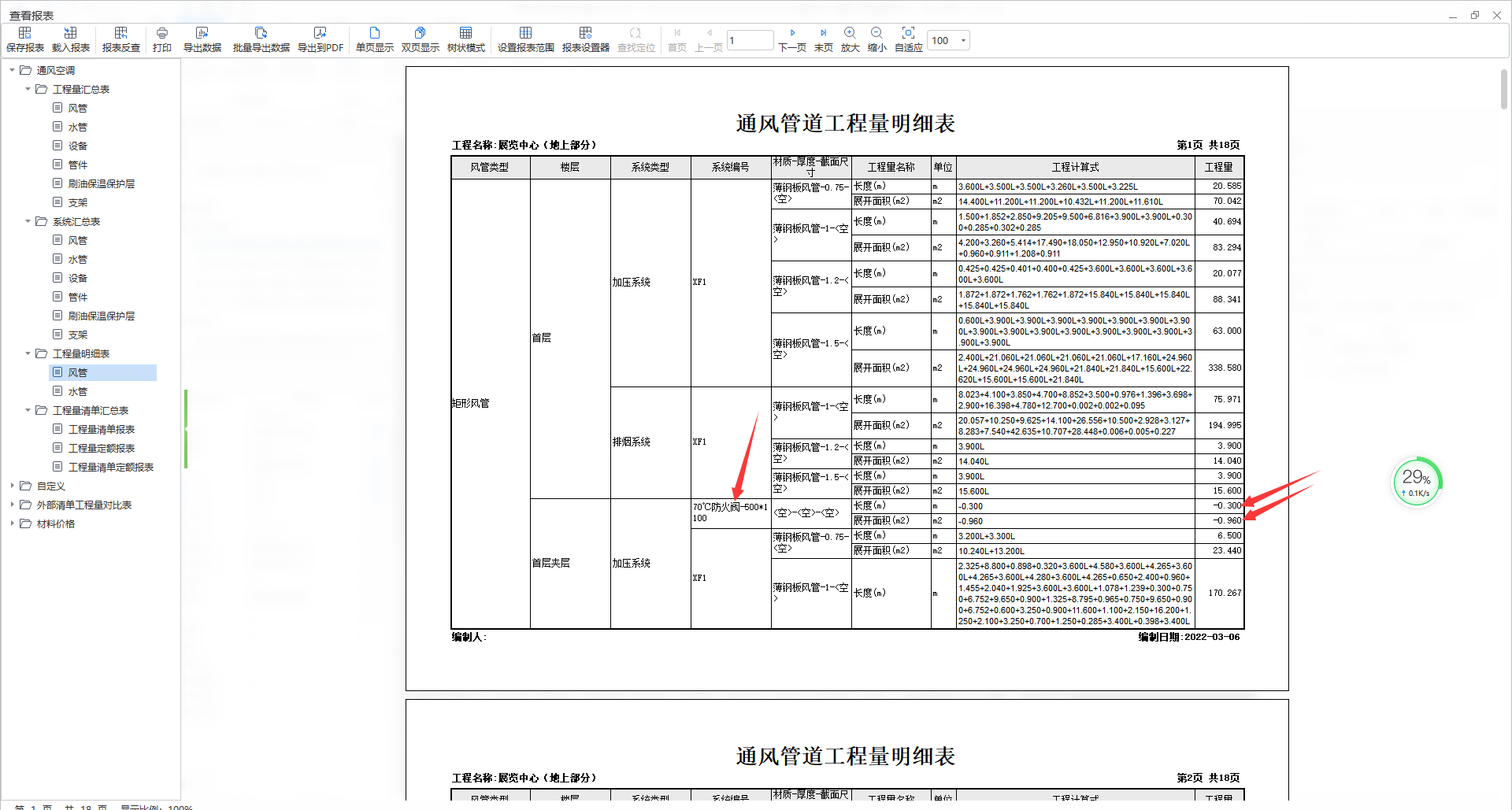
Task: Click the 29% network speed floating widget
Action: [1417, 481]
